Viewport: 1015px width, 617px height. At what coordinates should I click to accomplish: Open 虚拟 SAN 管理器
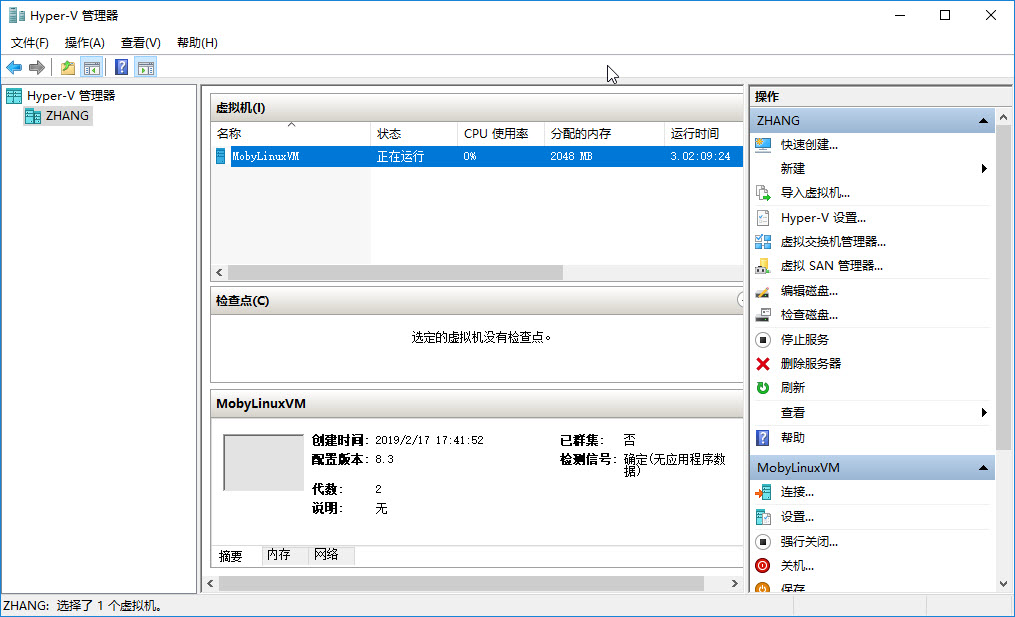[763, 266]
